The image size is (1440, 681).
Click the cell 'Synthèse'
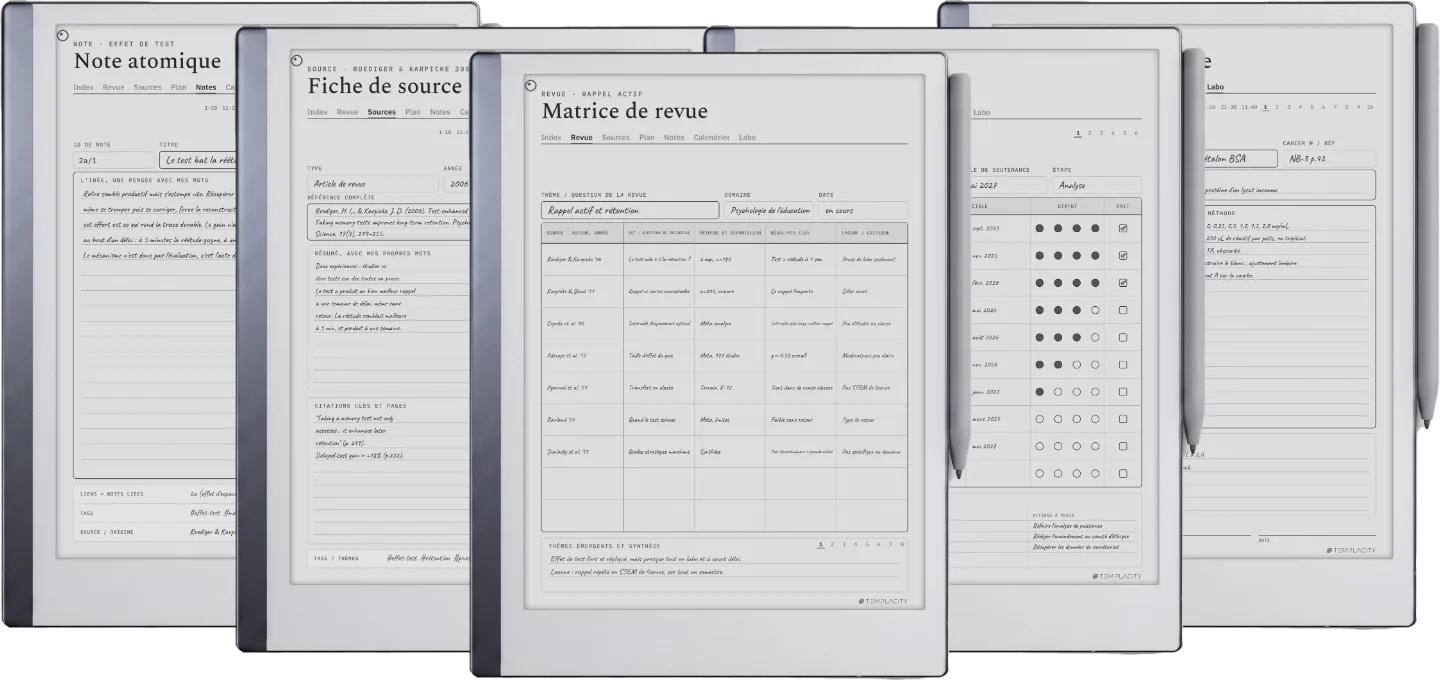730,451
